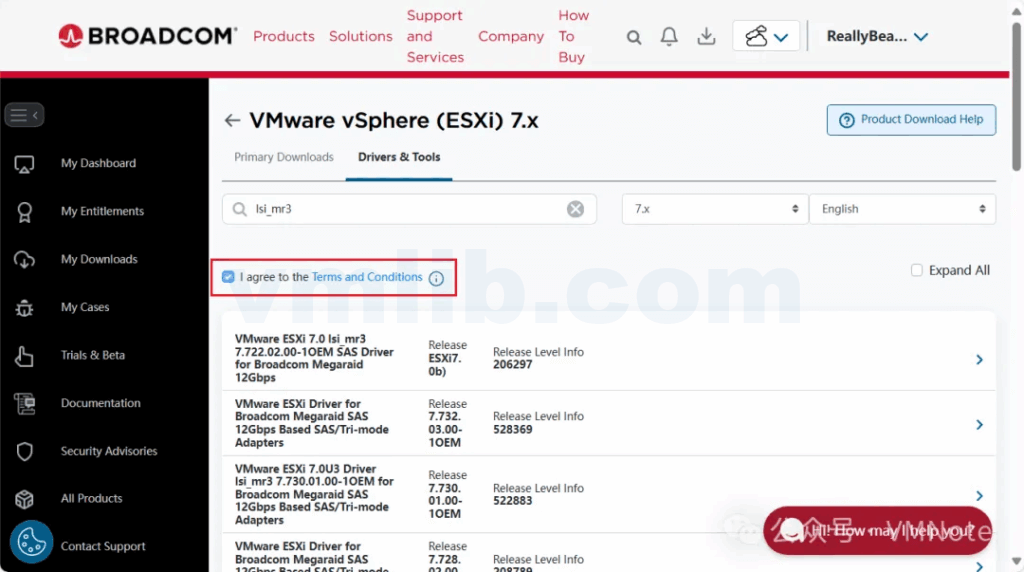Screen dimensions: 1024x572
Task: Click the info icon next to Terms and Conditions
Action: pyautogui.click(x=436, y=278)
